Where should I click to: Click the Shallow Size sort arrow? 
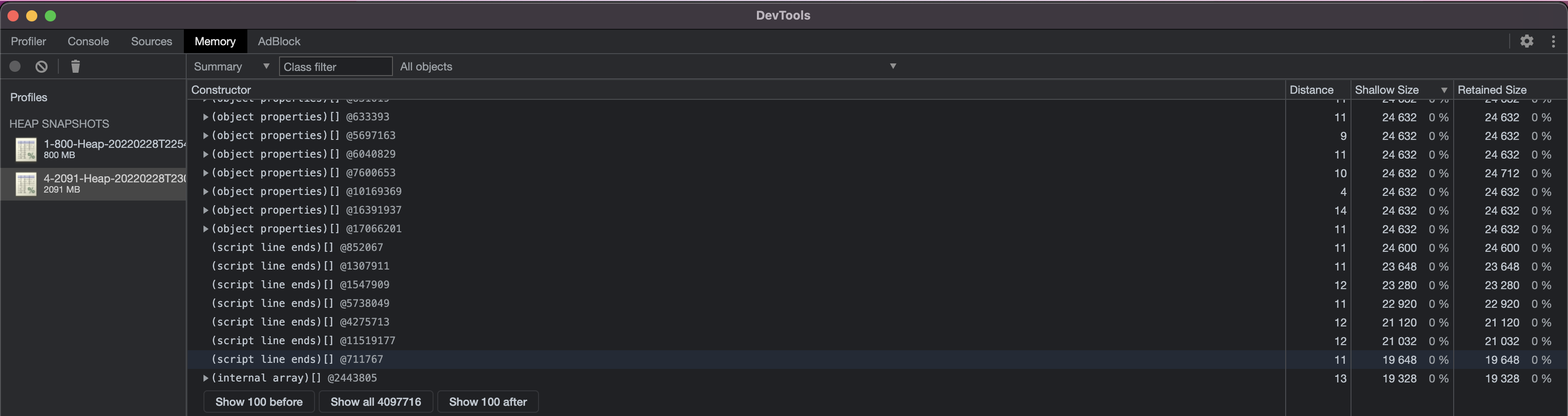(x=1443, y=90)
